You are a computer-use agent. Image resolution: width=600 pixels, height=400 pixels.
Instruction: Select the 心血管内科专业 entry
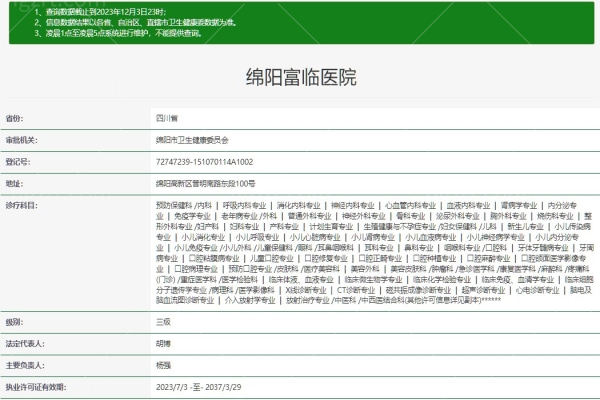click(x=411, y=206)
